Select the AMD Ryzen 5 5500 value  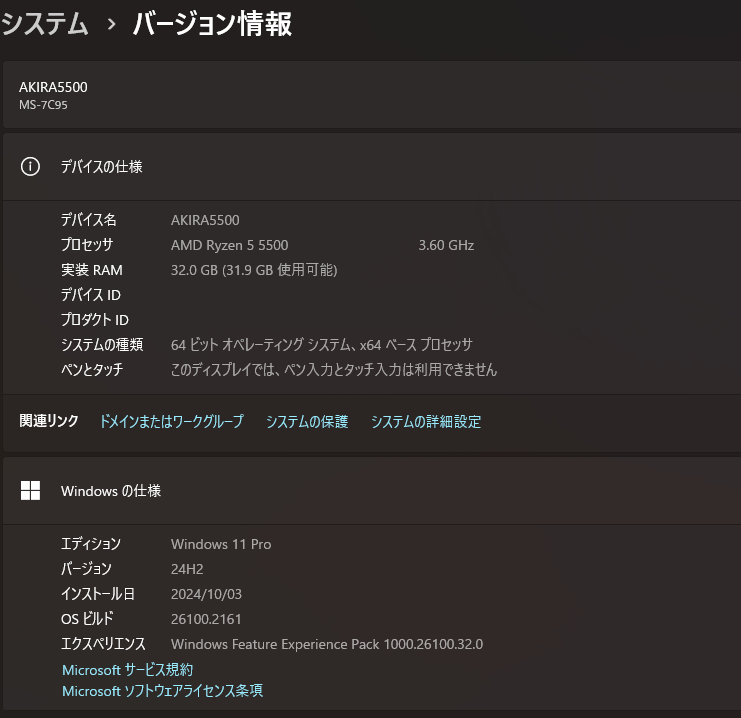coord(230,245)
